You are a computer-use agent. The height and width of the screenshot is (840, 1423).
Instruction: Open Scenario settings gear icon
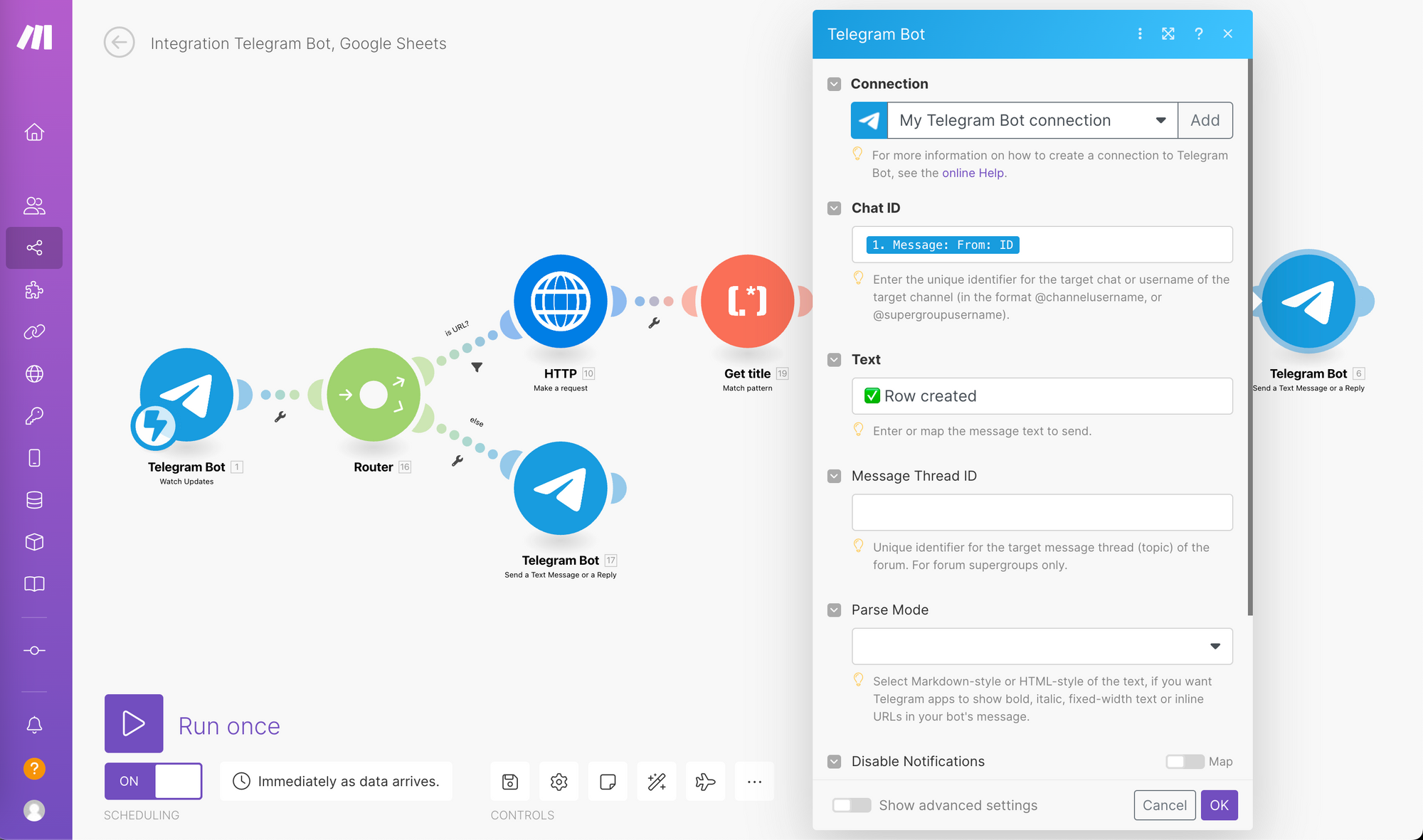pyautogui.click(x=559, y=782)
